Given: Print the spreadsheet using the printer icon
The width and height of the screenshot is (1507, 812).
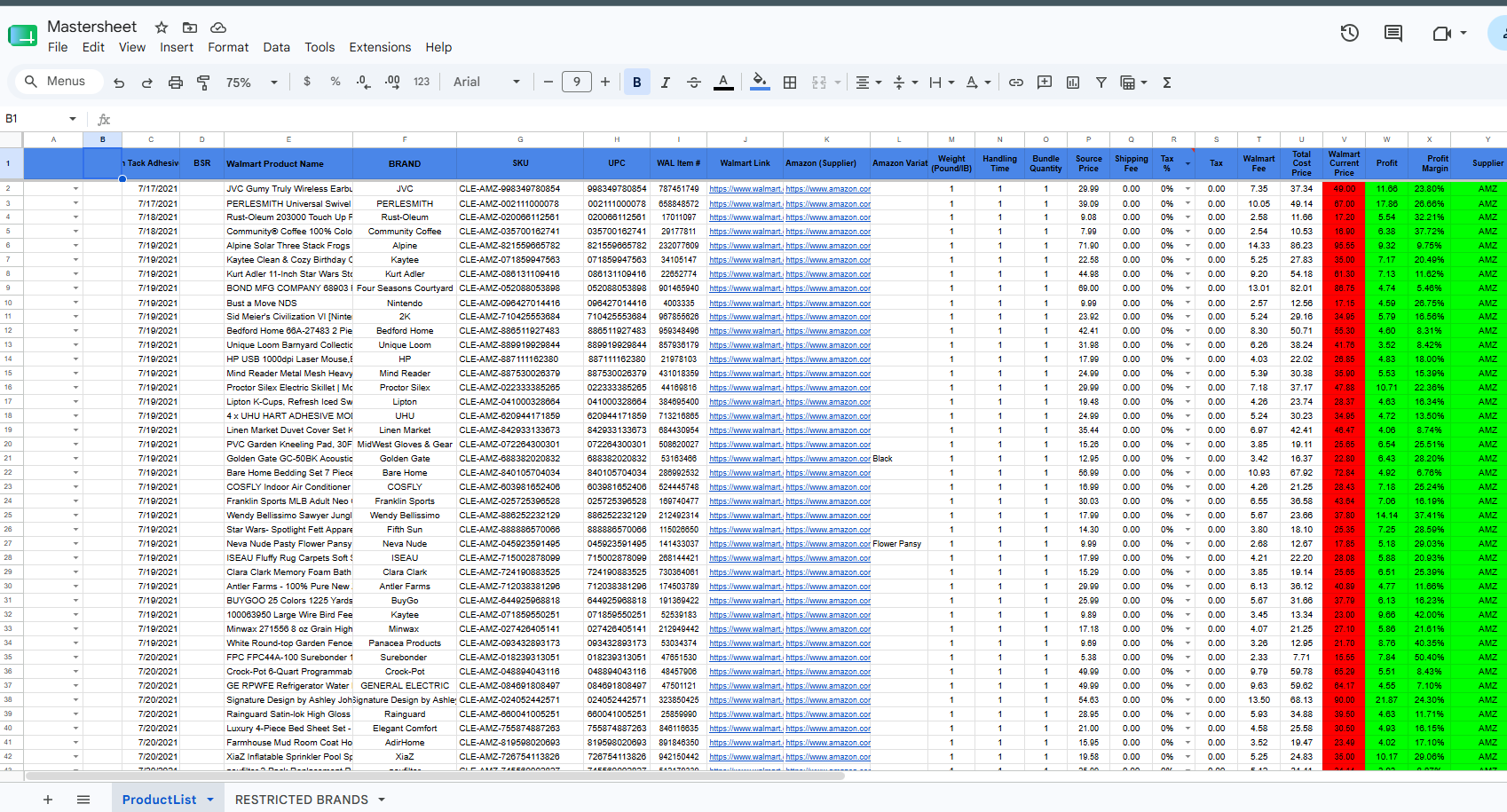Looking at the screenshot, I should (176, 83).
